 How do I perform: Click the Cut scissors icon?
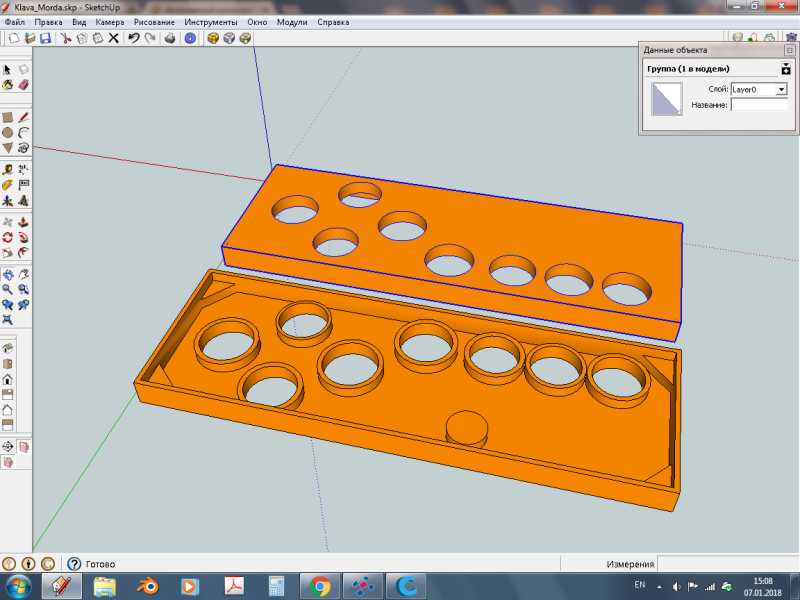point(66,38)
